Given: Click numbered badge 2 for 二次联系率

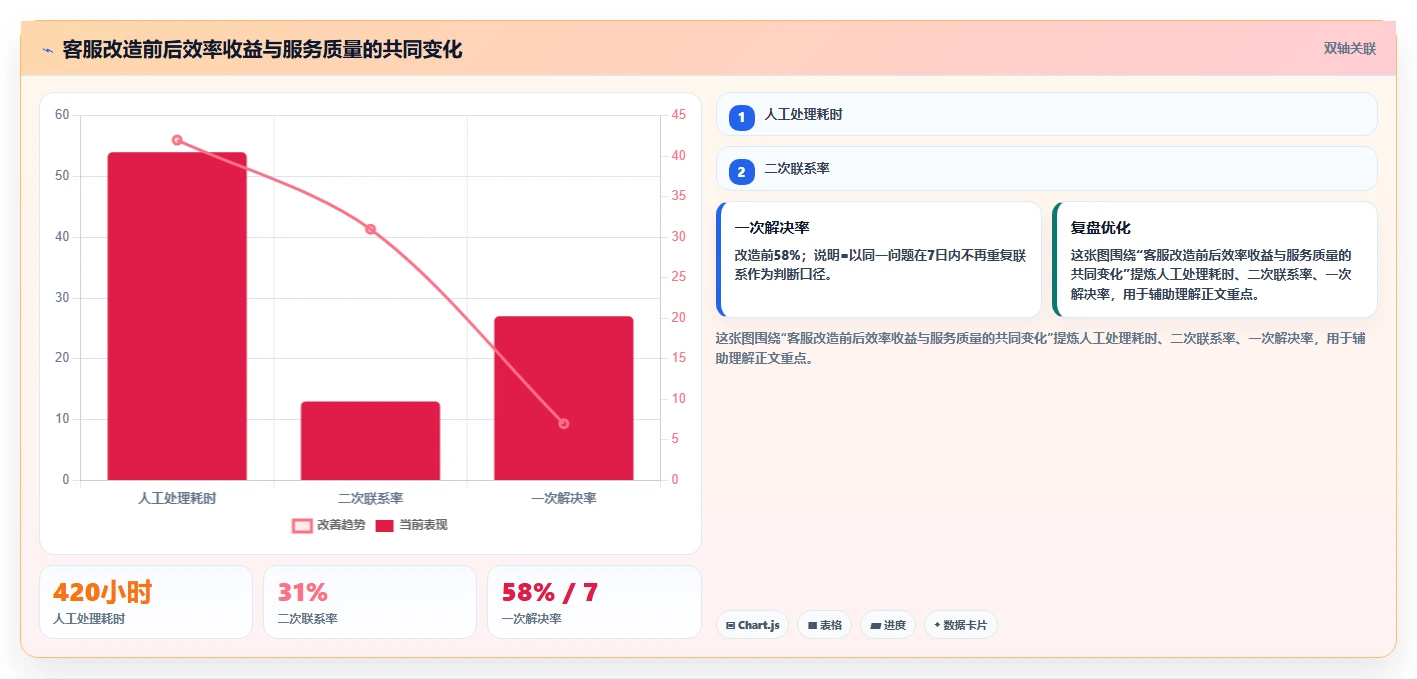Looking at the screenshot, I should click(x=741, y=172).
